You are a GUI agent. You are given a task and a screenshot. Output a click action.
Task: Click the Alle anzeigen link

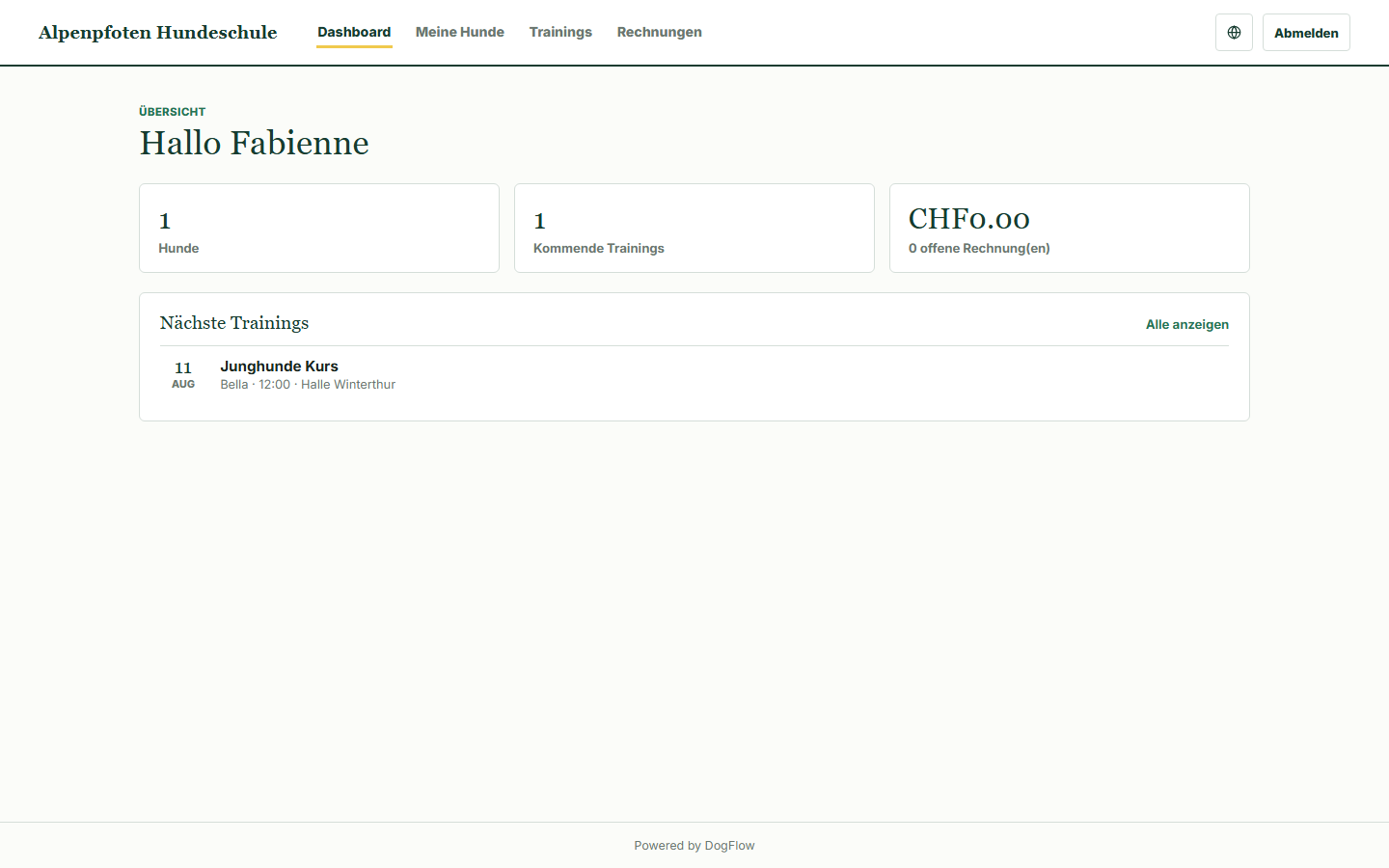tap(1187, 325)
